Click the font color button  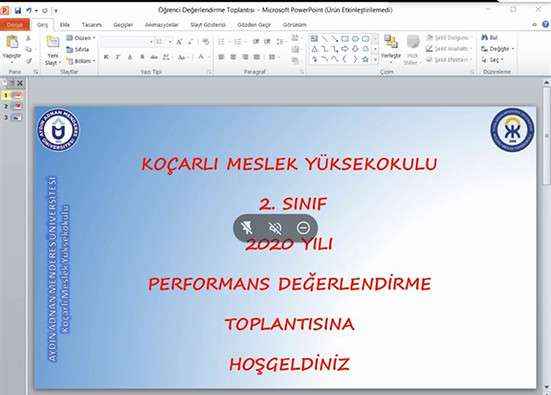[x=202, y=57]
